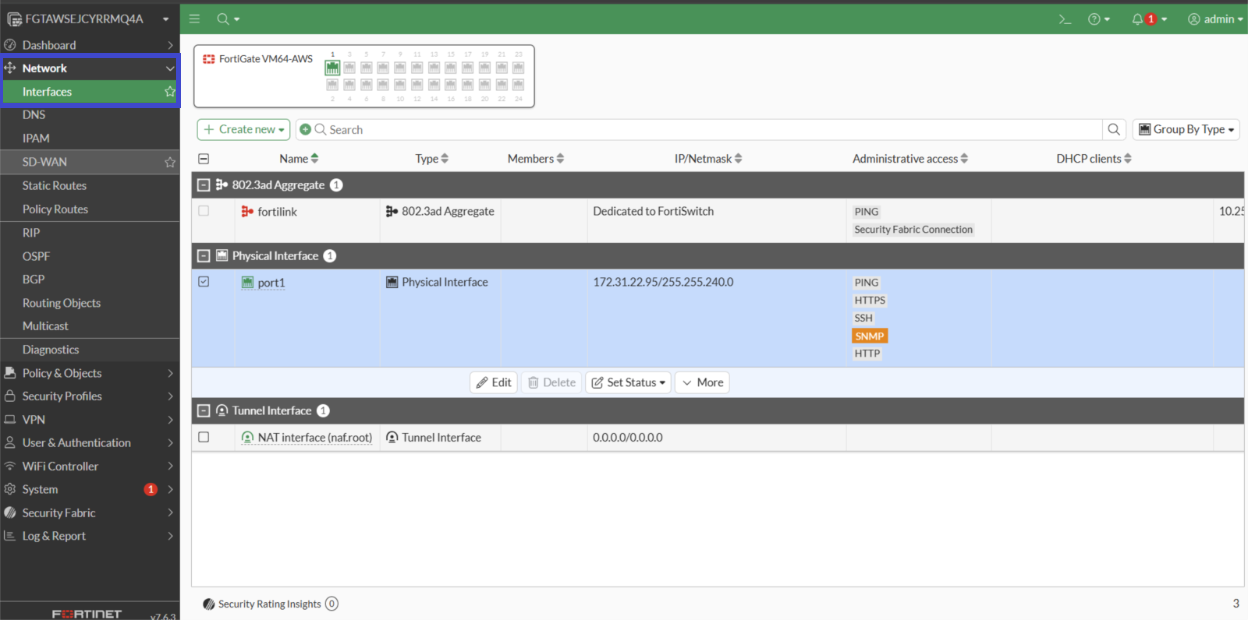Open the CLI console icon
The image size is (1248, 620).
pos(1065,19)
